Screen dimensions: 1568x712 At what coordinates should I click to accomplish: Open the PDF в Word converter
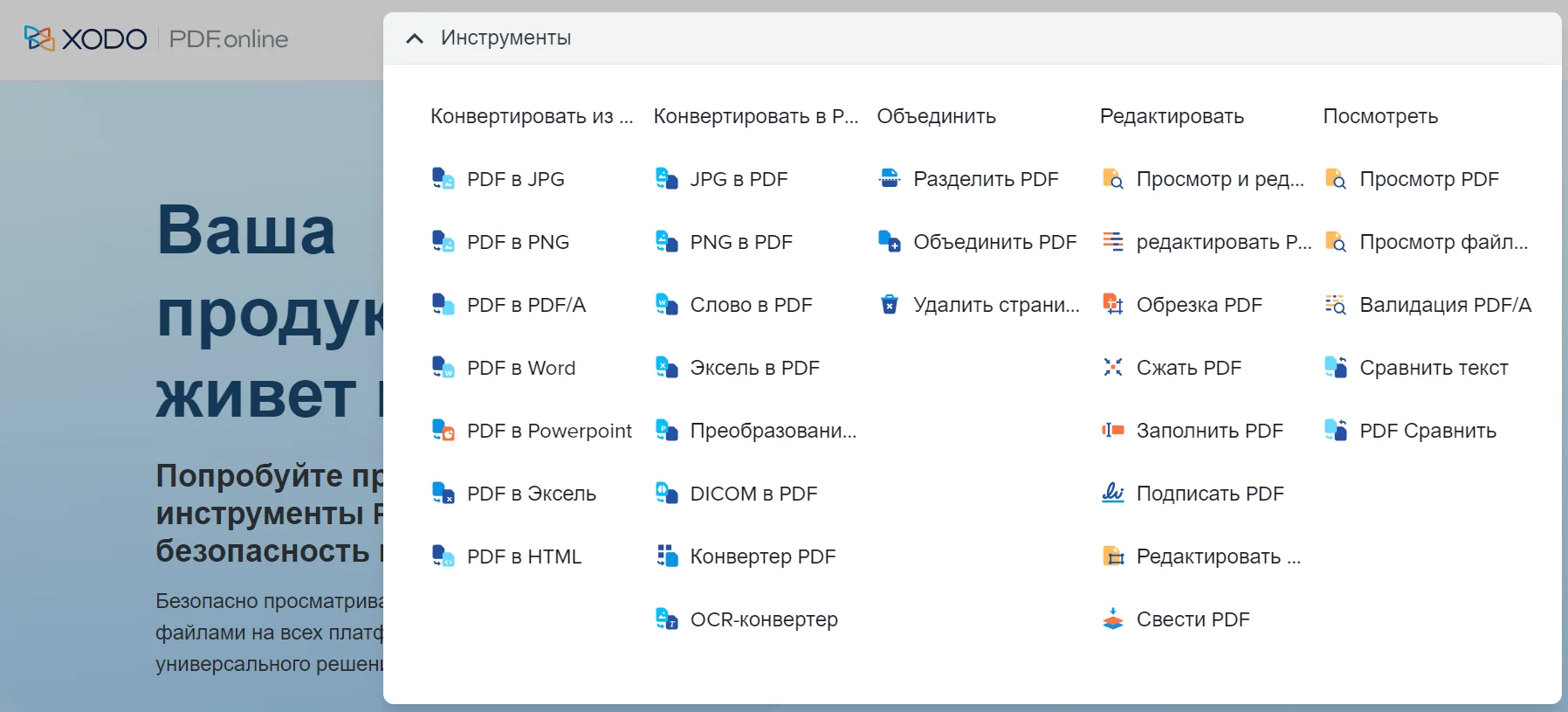point(520,368)
